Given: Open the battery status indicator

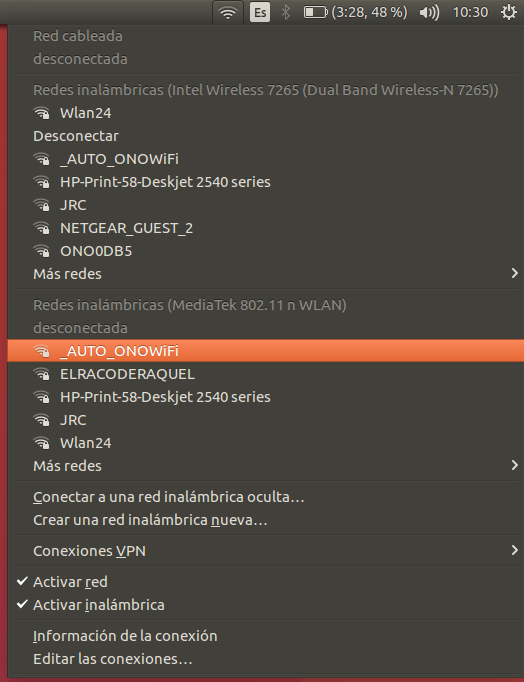Looking at the screenshot, I should 355,12.
